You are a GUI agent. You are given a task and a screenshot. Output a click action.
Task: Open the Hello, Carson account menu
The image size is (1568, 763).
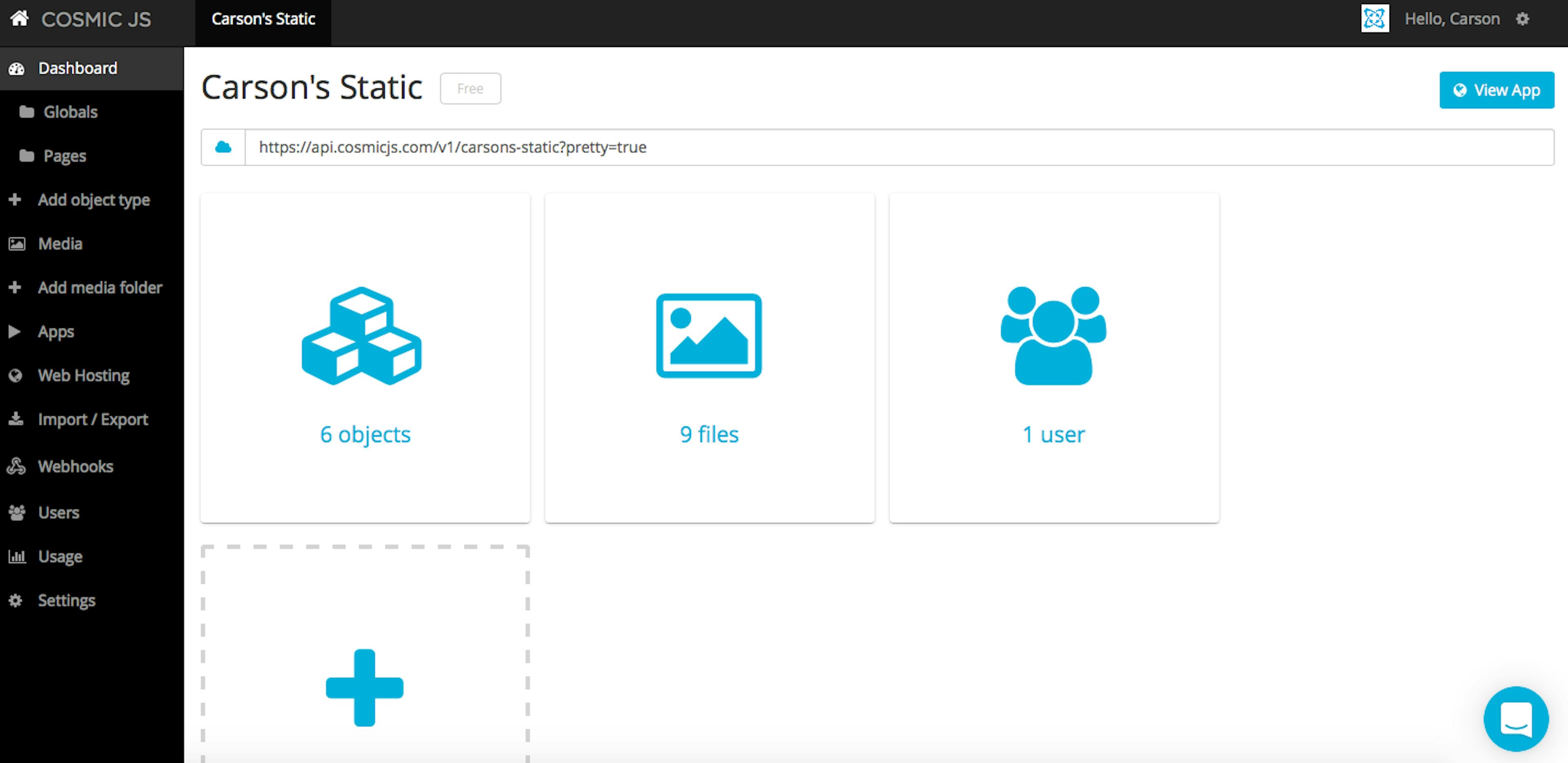pos(1452,19)
